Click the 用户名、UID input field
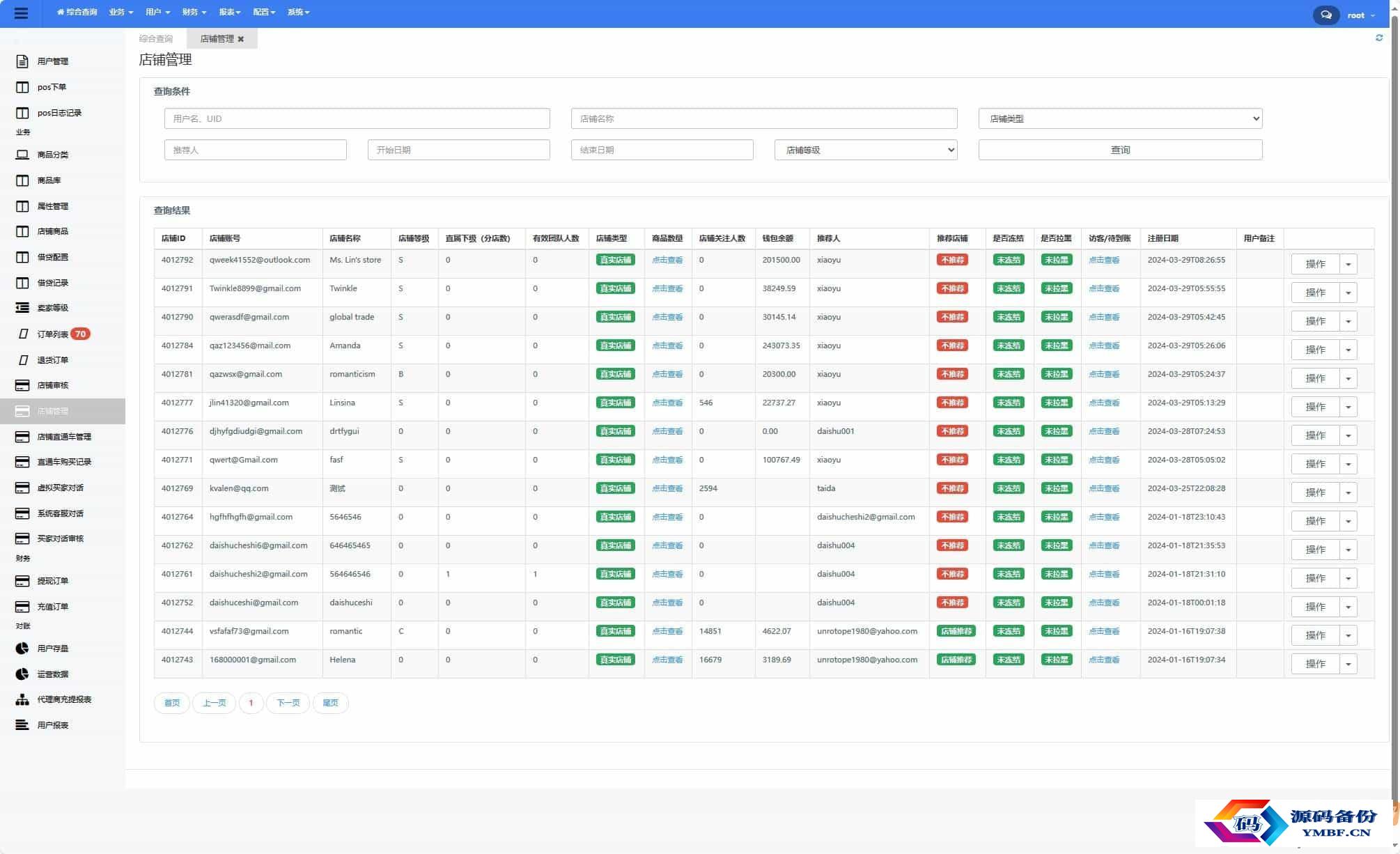1400x854 pixels. [x=357, y=118]
